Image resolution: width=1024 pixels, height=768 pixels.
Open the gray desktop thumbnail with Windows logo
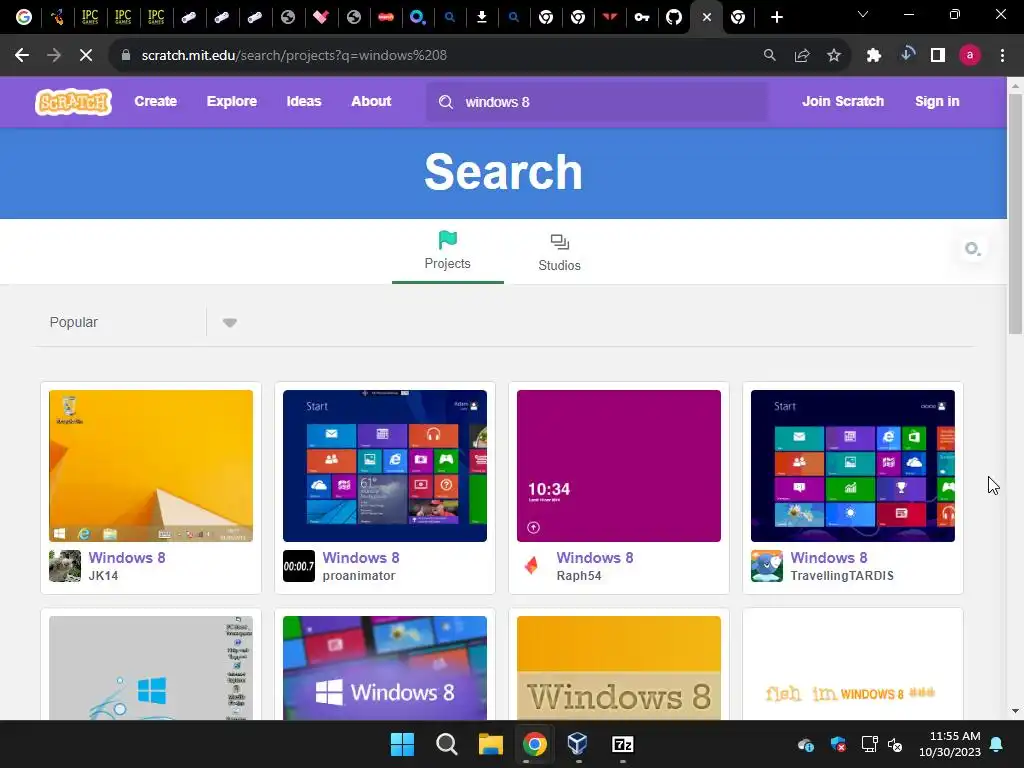(151, 668)
